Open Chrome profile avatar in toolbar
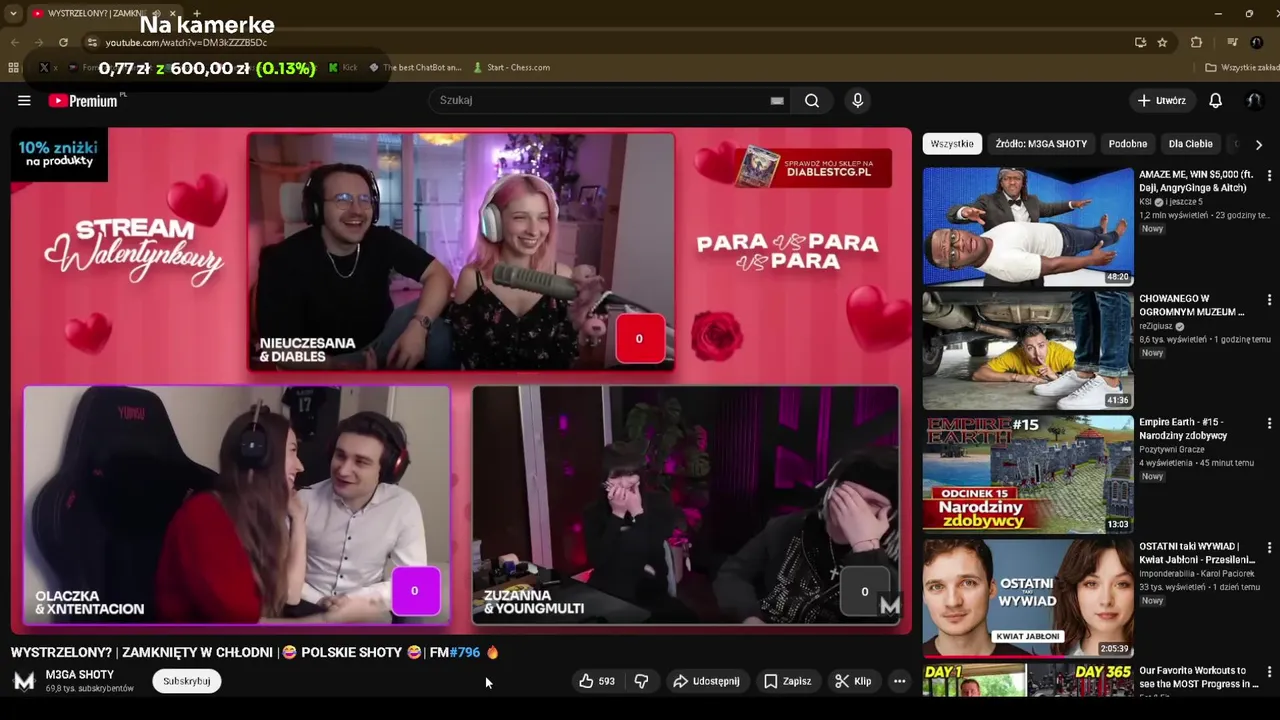1280x720 pixels. point(1257,42)
